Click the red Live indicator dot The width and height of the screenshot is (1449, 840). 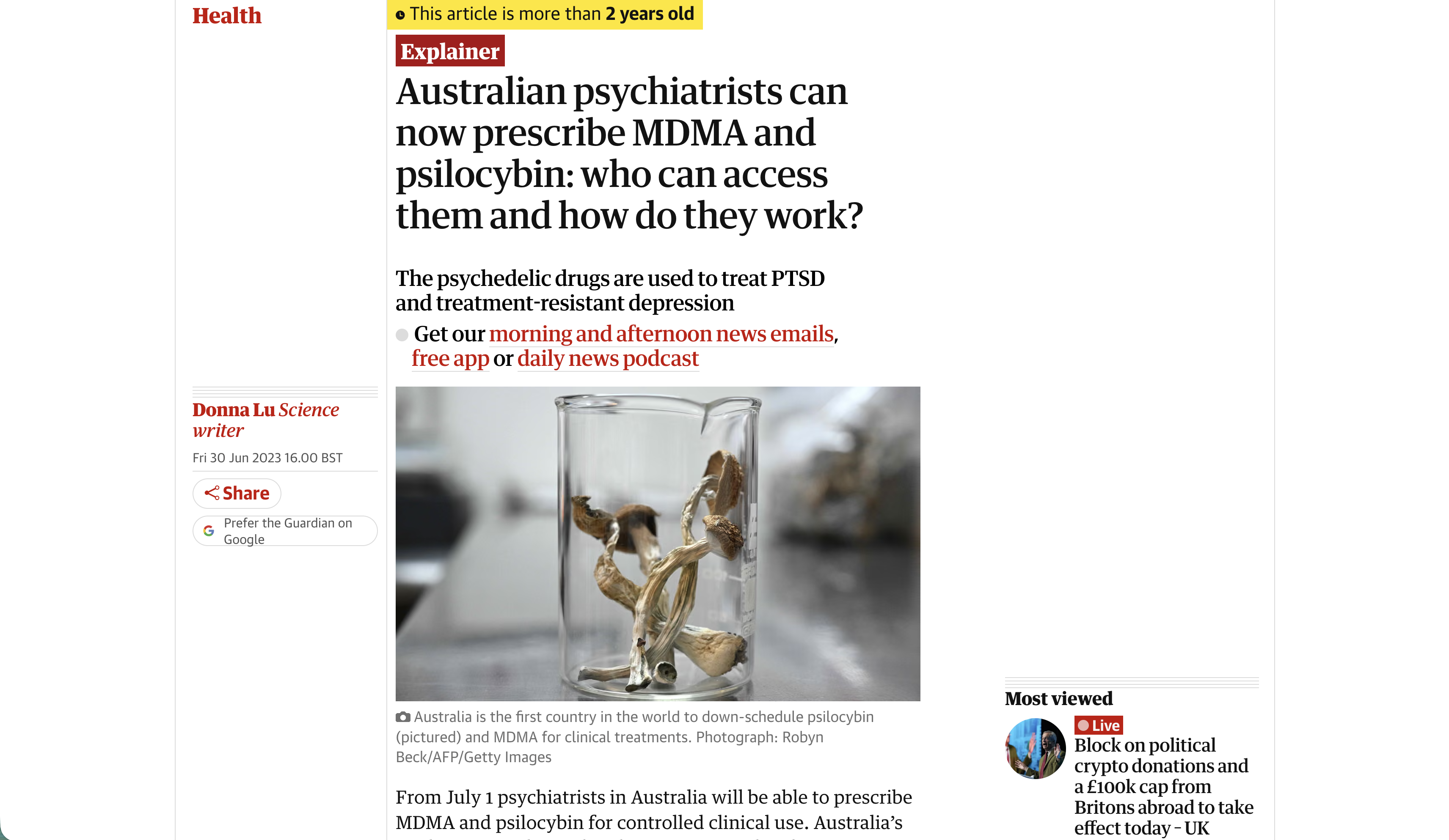pyautogui.click(x=1083, y=726)
